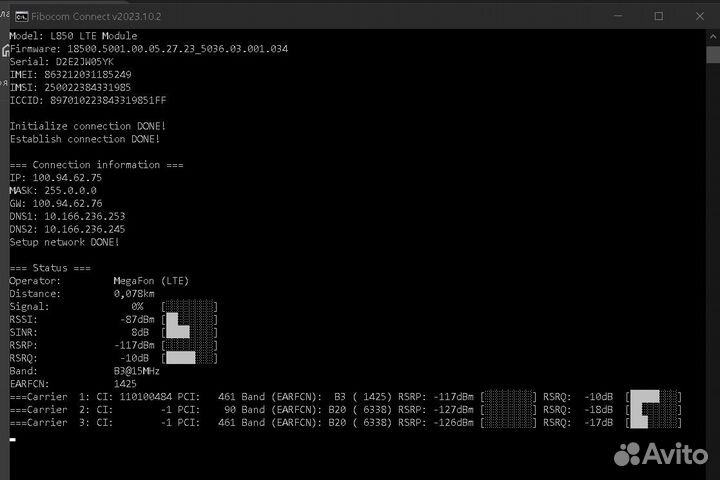
Task: Click the MegaFon (LTE) operator text
Action: [151, 281]
